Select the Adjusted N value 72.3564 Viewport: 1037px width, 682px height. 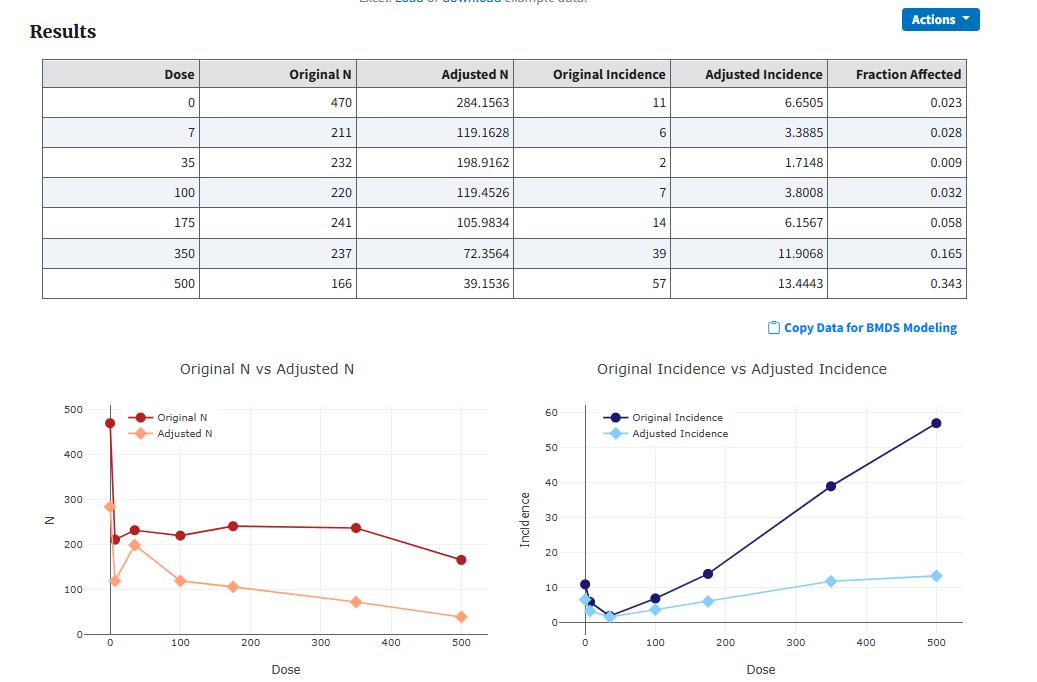(486, 253)
